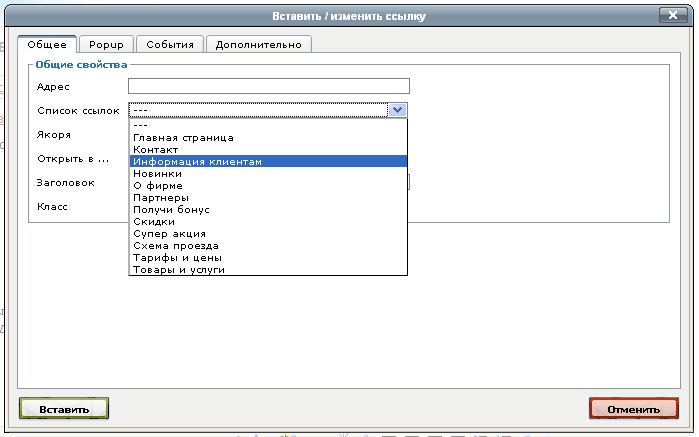The image size is (699, 437).
Task: Switch to the Popup tab
Action: point(106,44)
